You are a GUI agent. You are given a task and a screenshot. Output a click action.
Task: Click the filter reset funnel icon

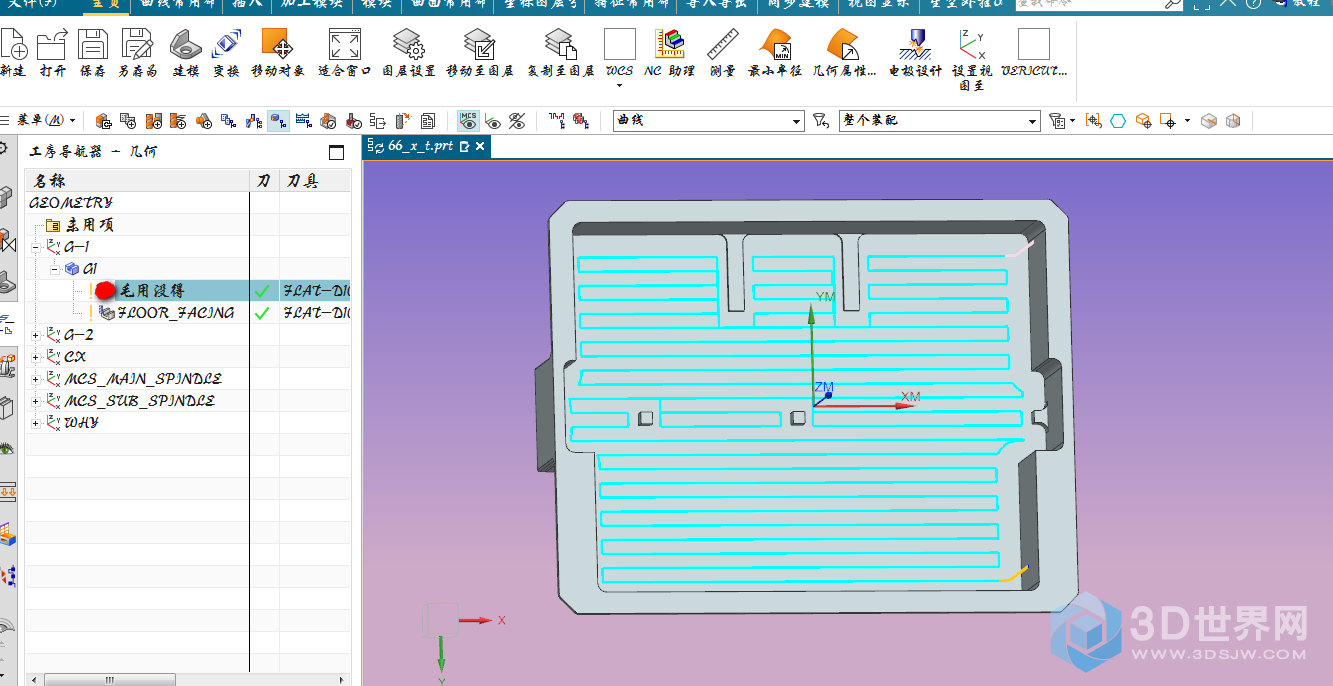820,121
